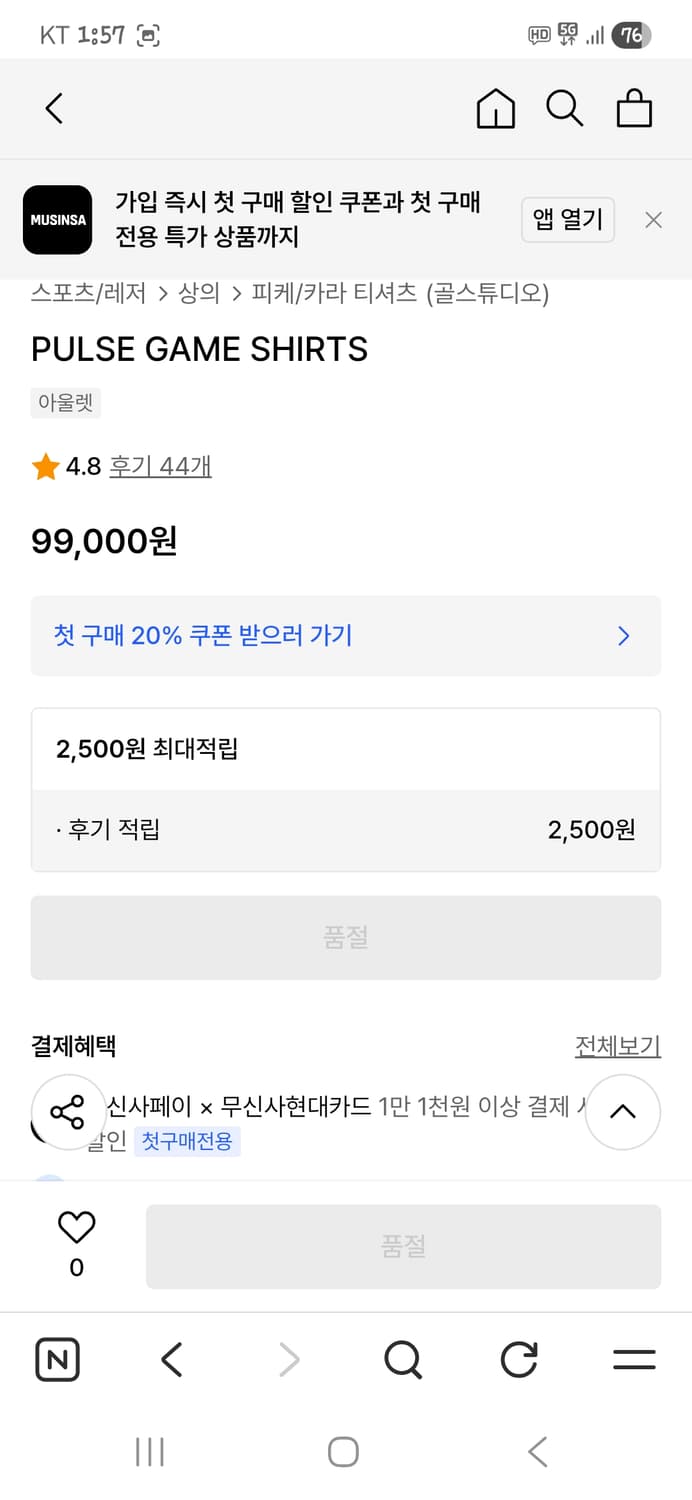This screenshot has height=1500, width=692.
Task: Open the browser menu via the hamburger icon
Action: pos(634,1359)
